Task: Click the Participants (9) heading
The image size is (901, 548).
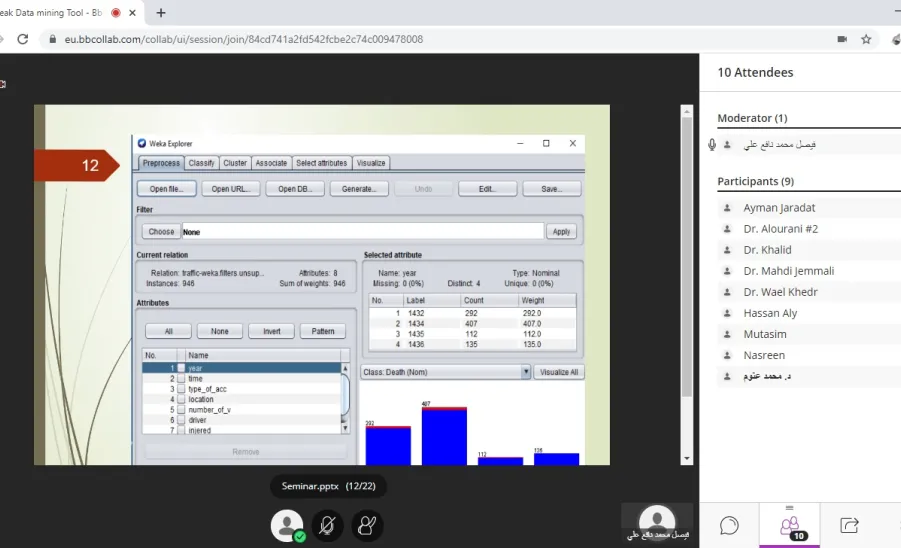Action: point(756,181)
